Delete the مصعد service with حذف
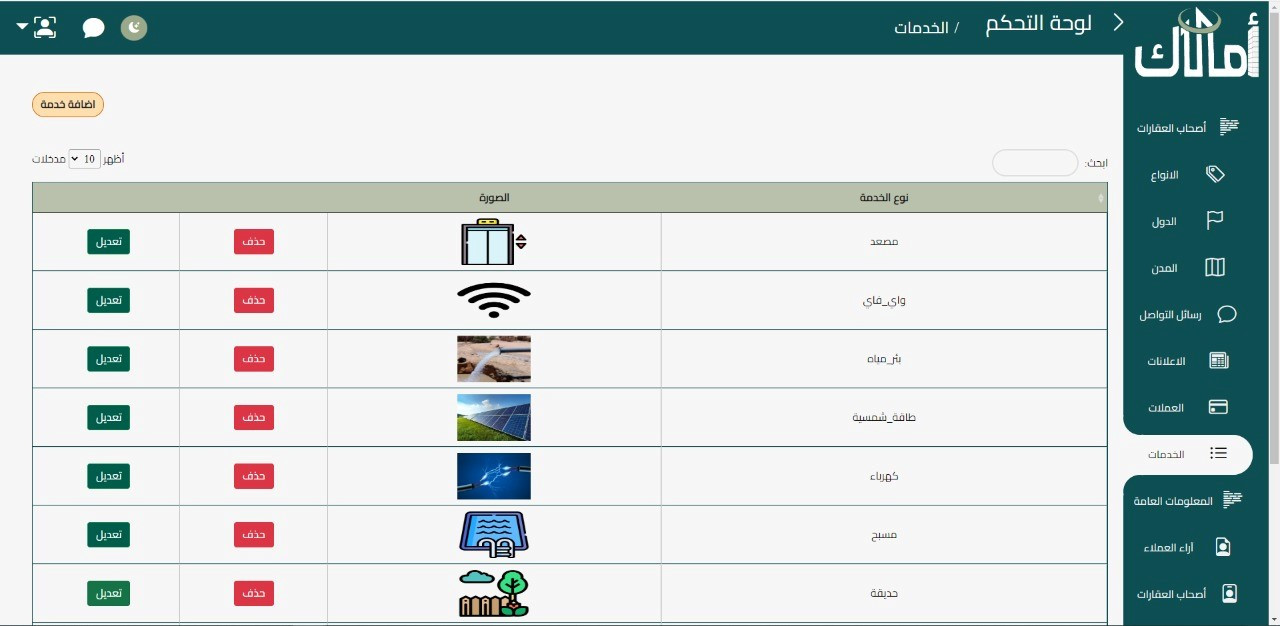 (253, 241)
